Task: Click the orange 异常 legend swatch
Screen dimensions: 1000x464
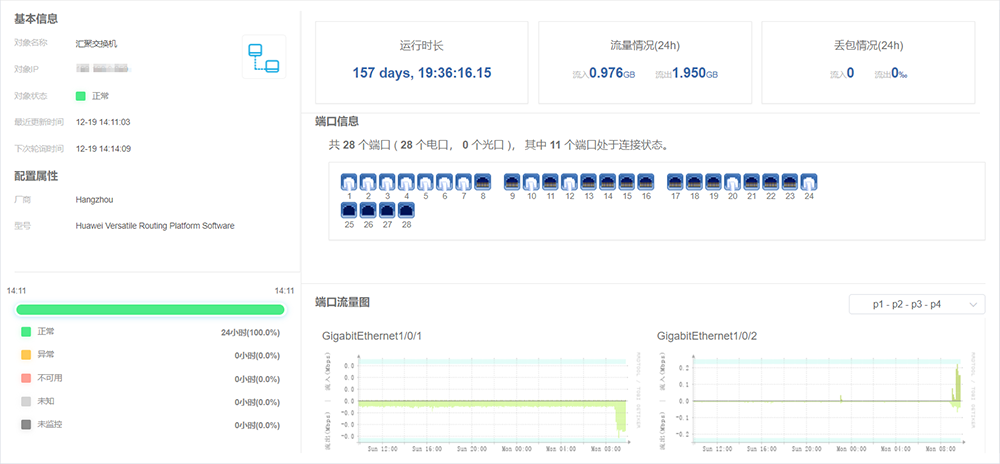Action: coord(26,355)
